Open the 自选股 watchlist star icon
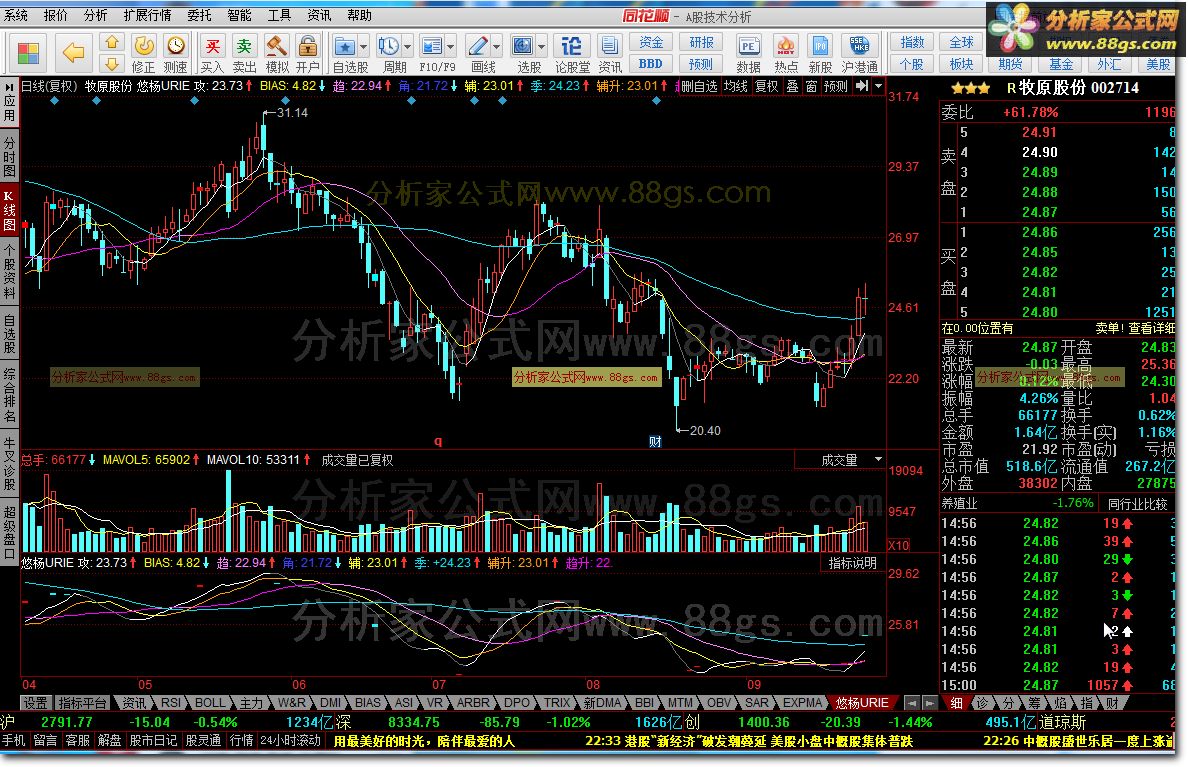The height and width of the screenshot is (767, 1188). 345,47
